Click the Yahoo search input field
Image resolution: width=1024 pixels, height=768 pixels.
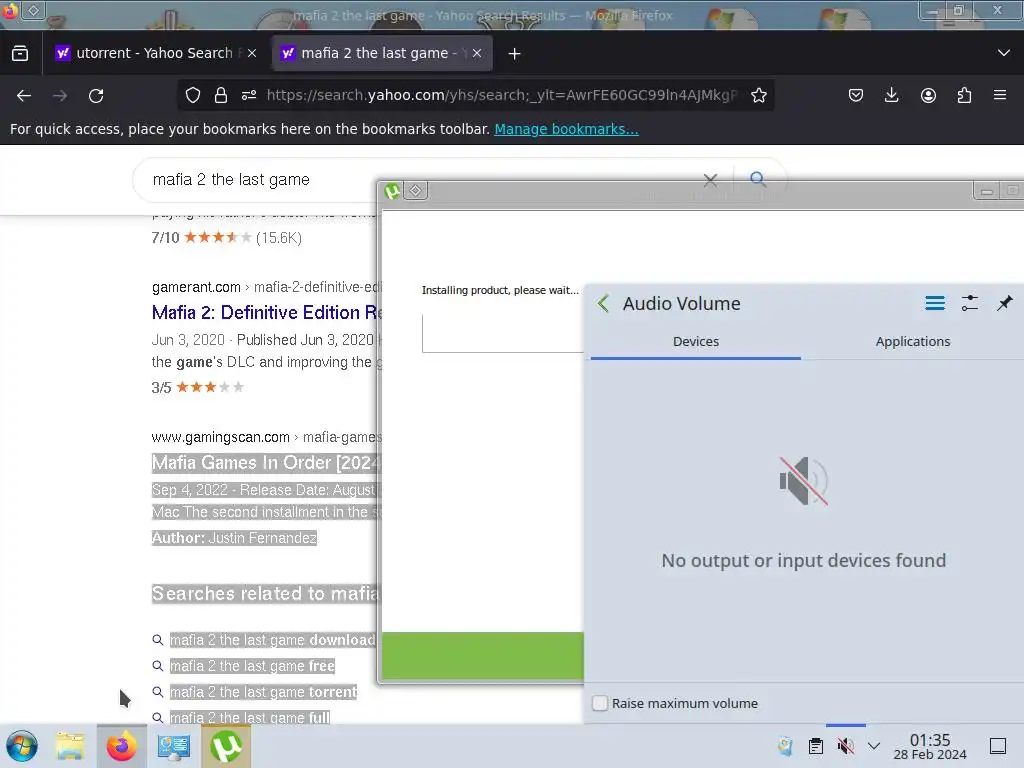coord(418,180)
